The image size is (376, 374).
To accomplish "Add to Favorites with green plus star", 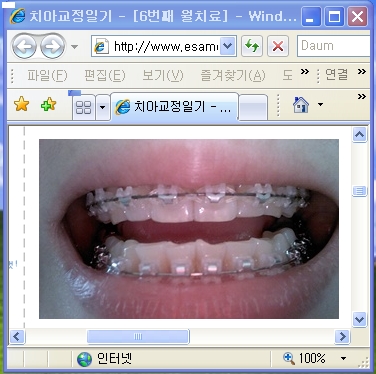I will click(48, 105).
